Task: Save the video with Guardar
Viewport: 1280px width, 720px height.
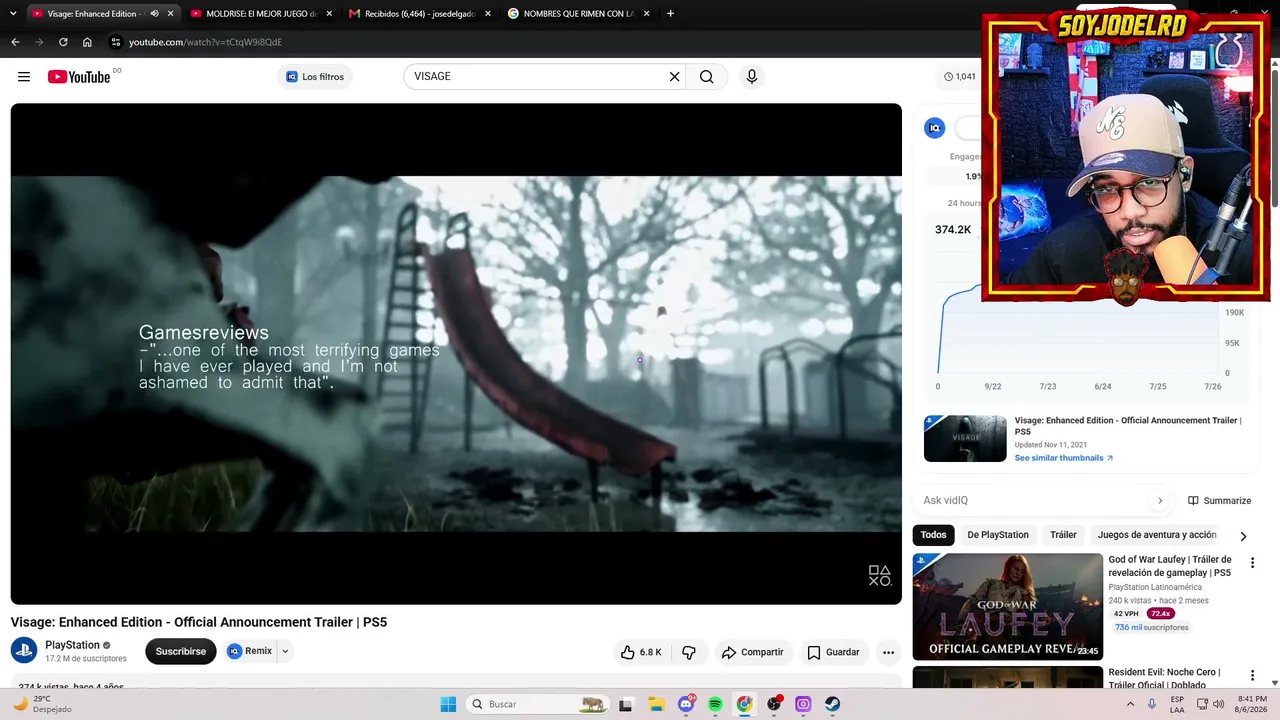Action: (834, 652)
